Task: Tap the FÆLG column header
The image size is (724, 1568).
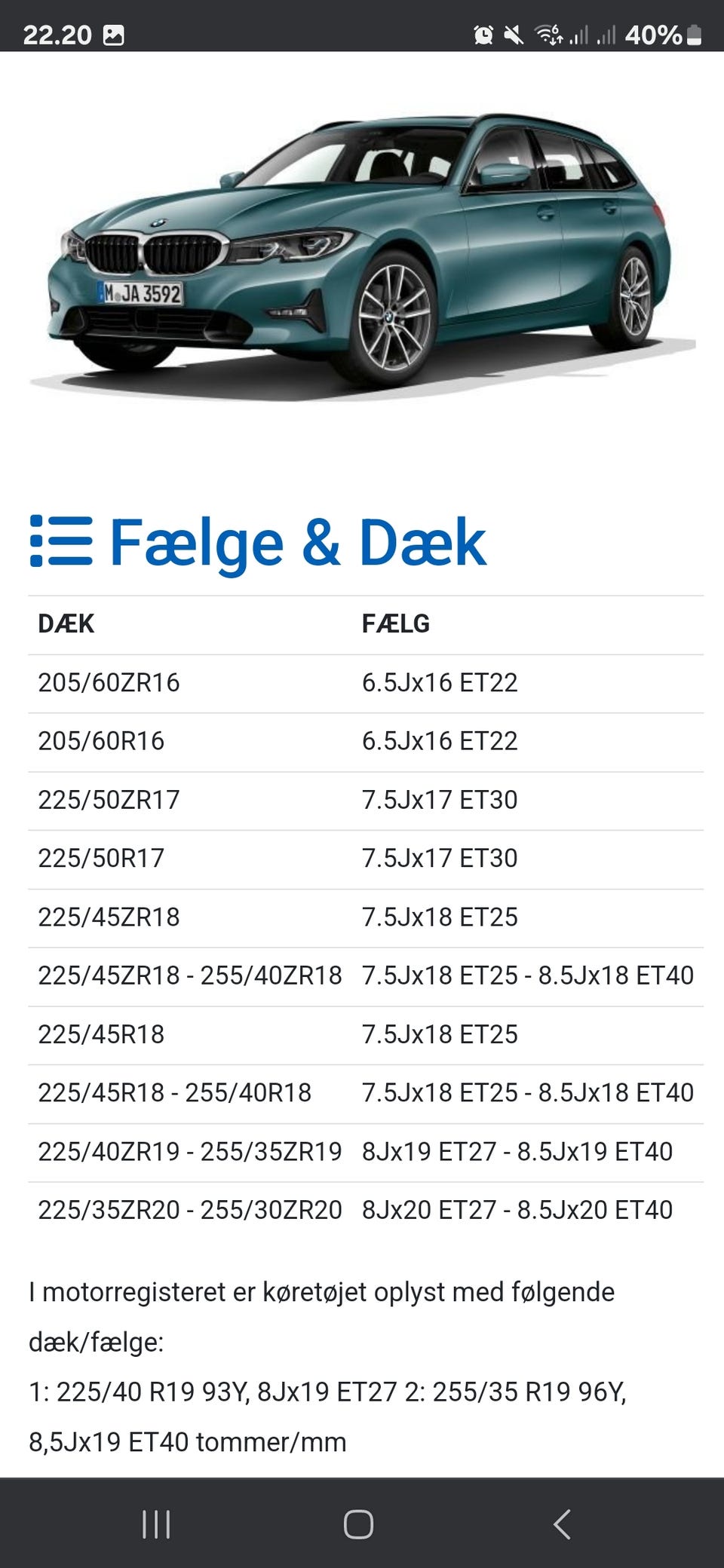Action: click(x=395, y=624)
